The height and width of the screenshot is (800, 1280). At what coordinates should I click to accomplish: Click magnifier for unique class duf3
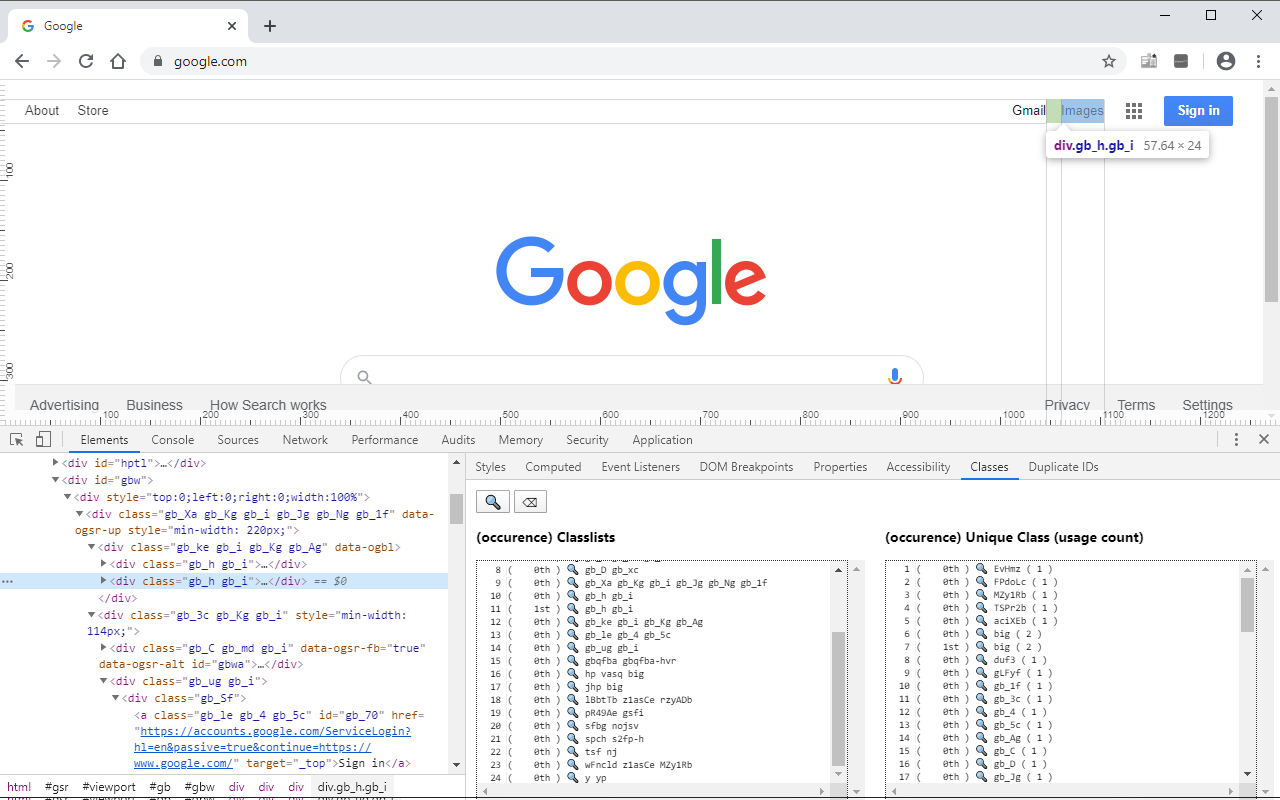point(982,660)
